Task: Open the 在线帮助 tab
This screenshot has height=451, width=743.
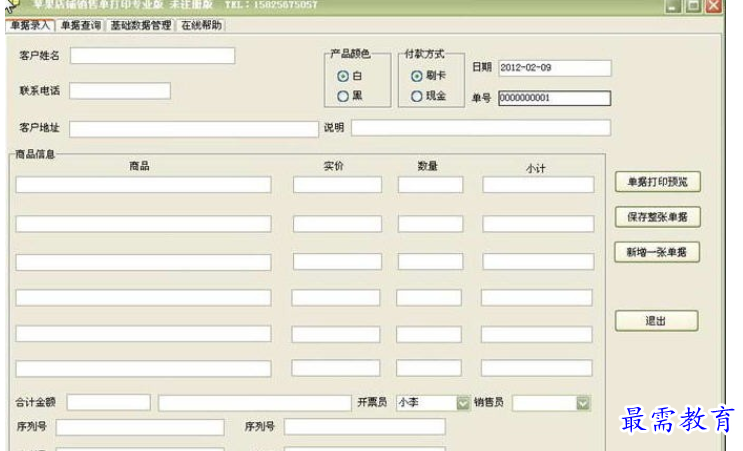Action: pyautogui.click(x=201, y=25)
